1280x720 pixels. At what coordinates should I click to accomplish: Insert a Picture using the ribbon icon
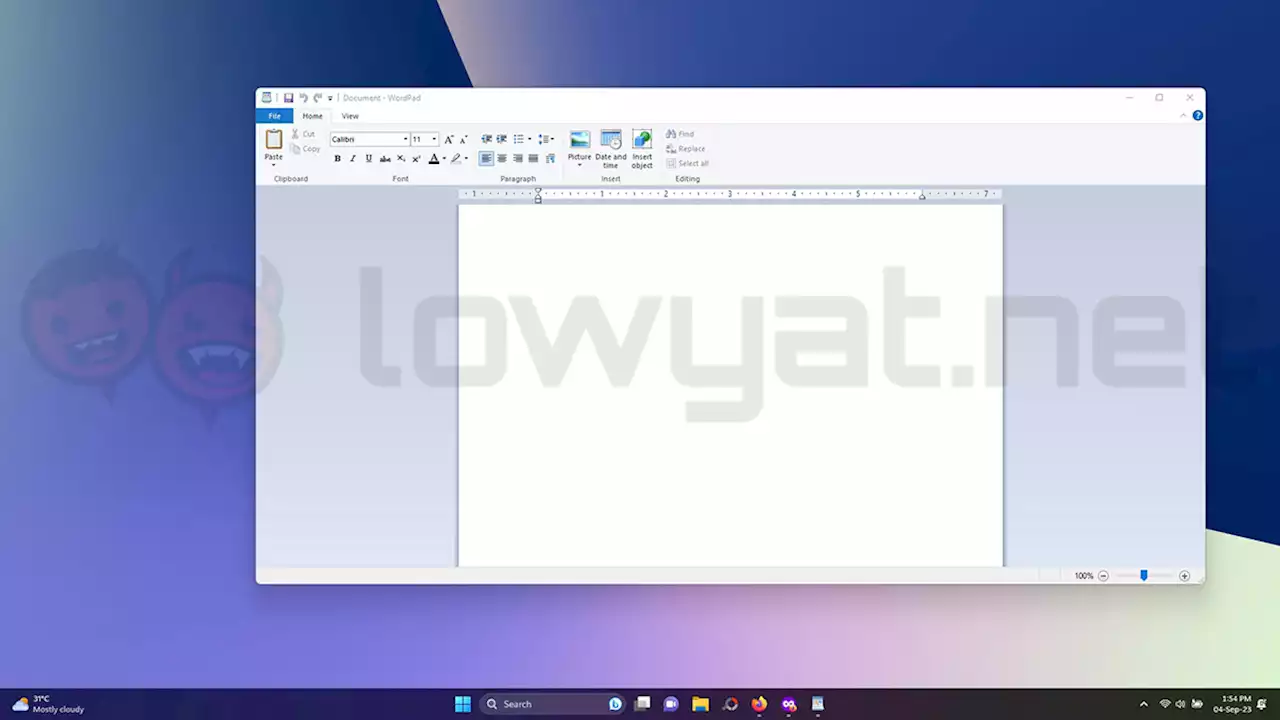tap(580, 139)
